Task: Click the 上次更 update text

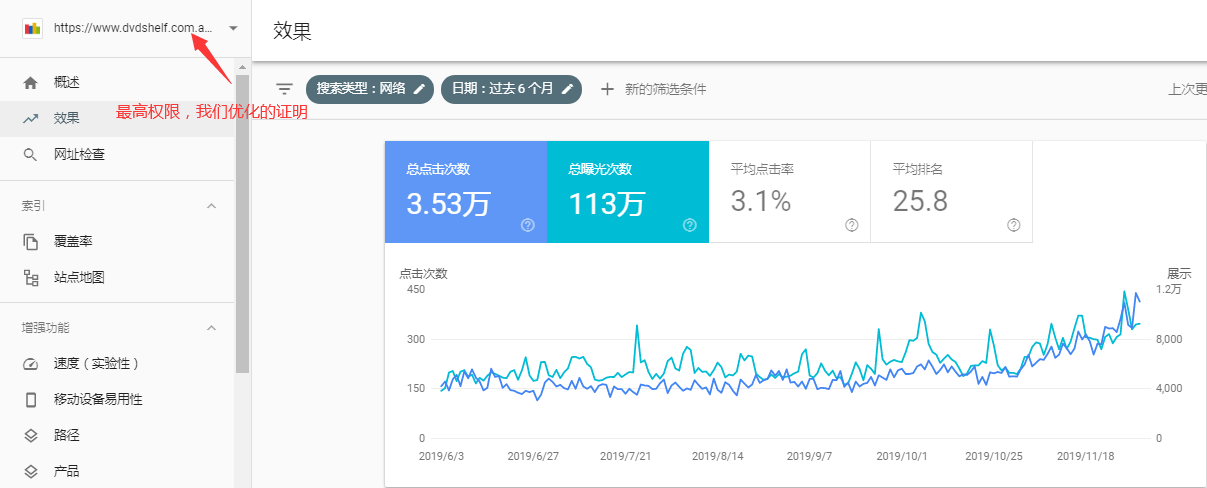Action: (x=1186, y=89)
